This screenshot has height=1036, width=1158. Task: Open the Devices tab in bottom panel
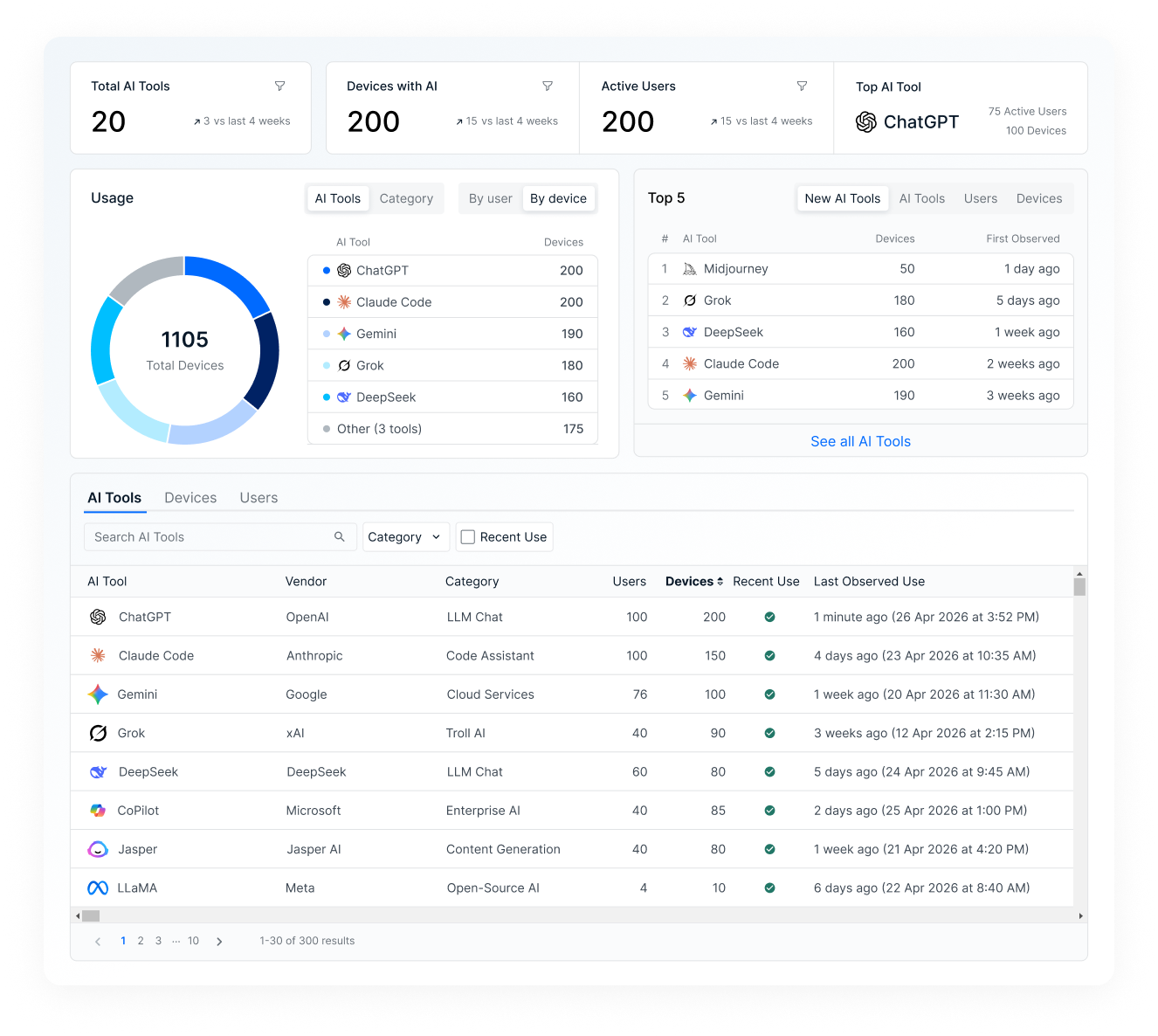pyautogui.click(x=190, y=498)
